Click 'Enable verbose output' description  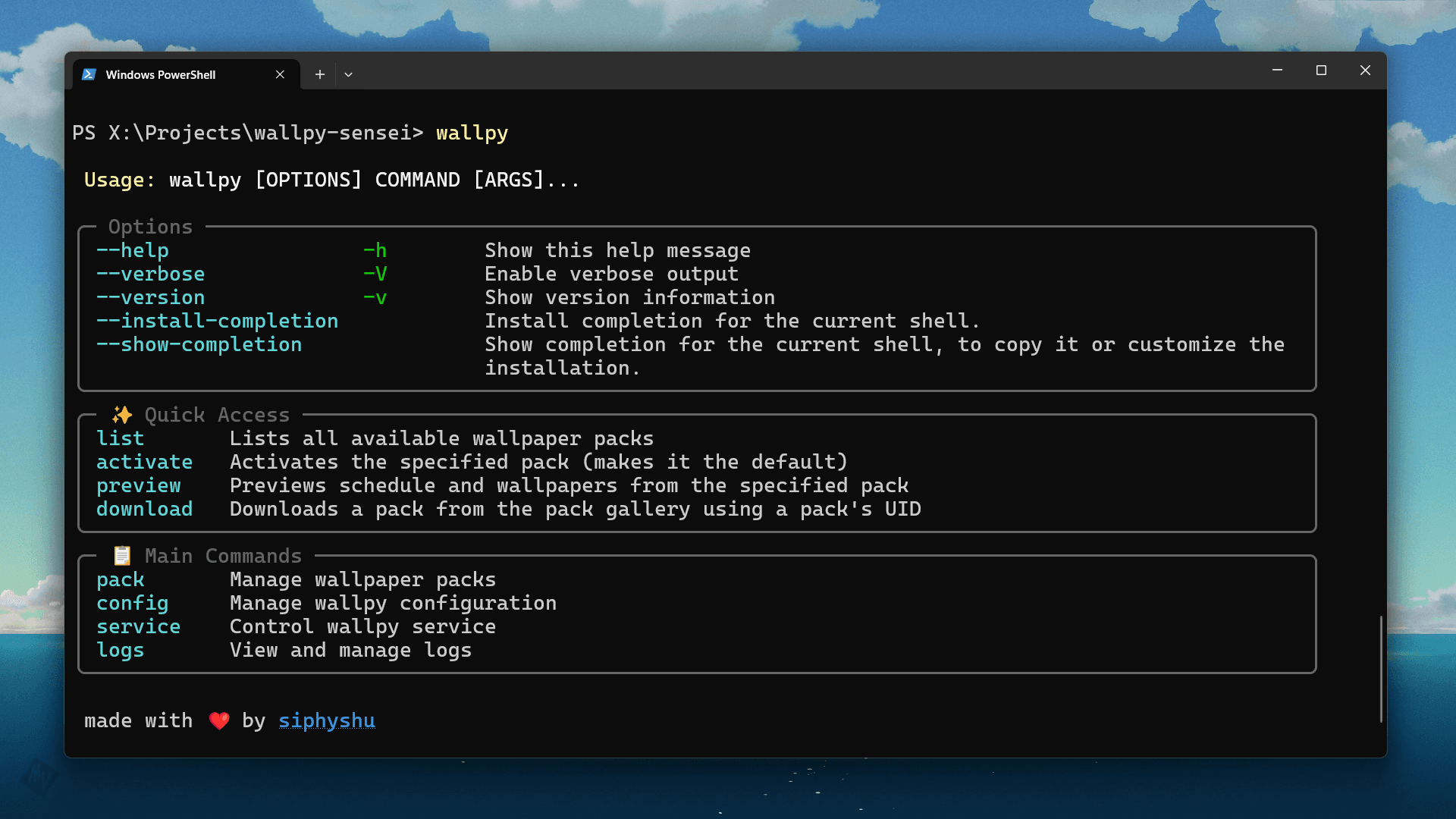point(612,274)
